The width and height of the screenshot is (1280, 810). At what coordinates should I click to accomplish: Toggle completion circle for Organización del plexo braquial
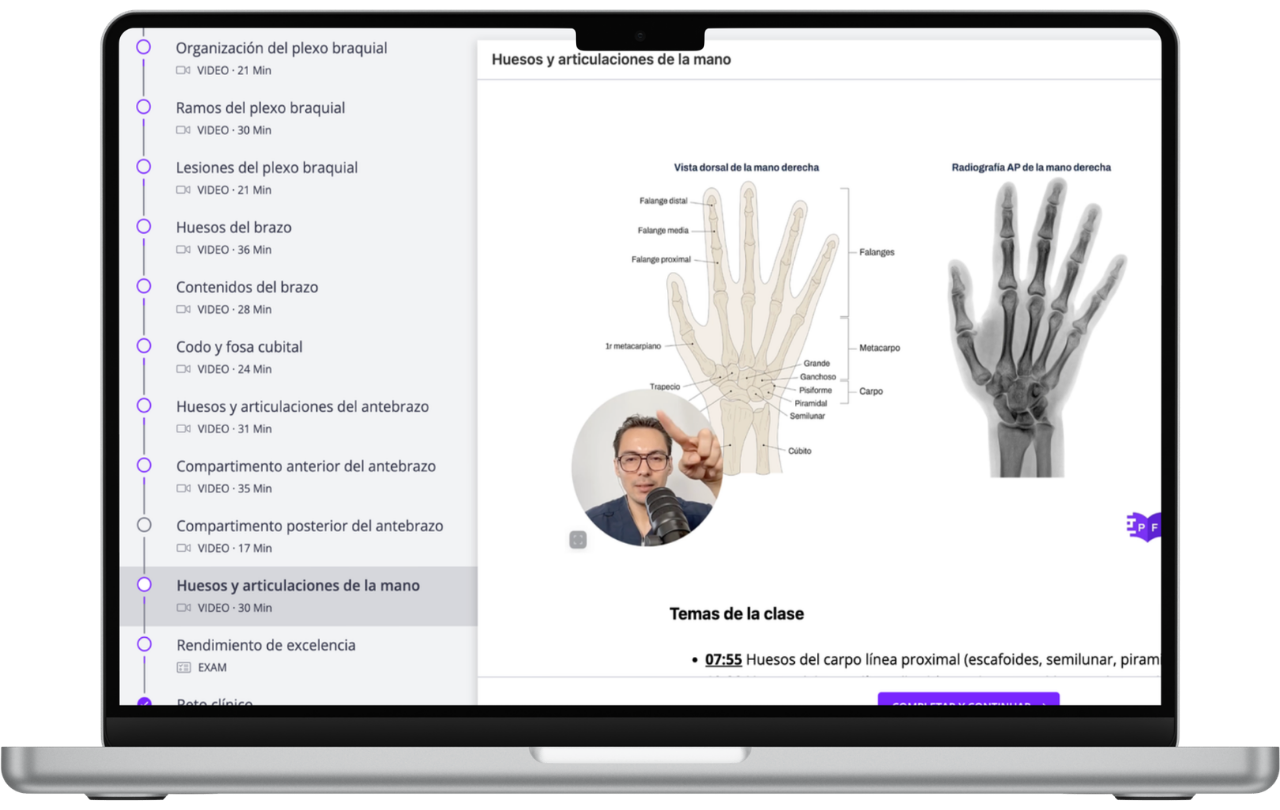(x=144, y=47)
